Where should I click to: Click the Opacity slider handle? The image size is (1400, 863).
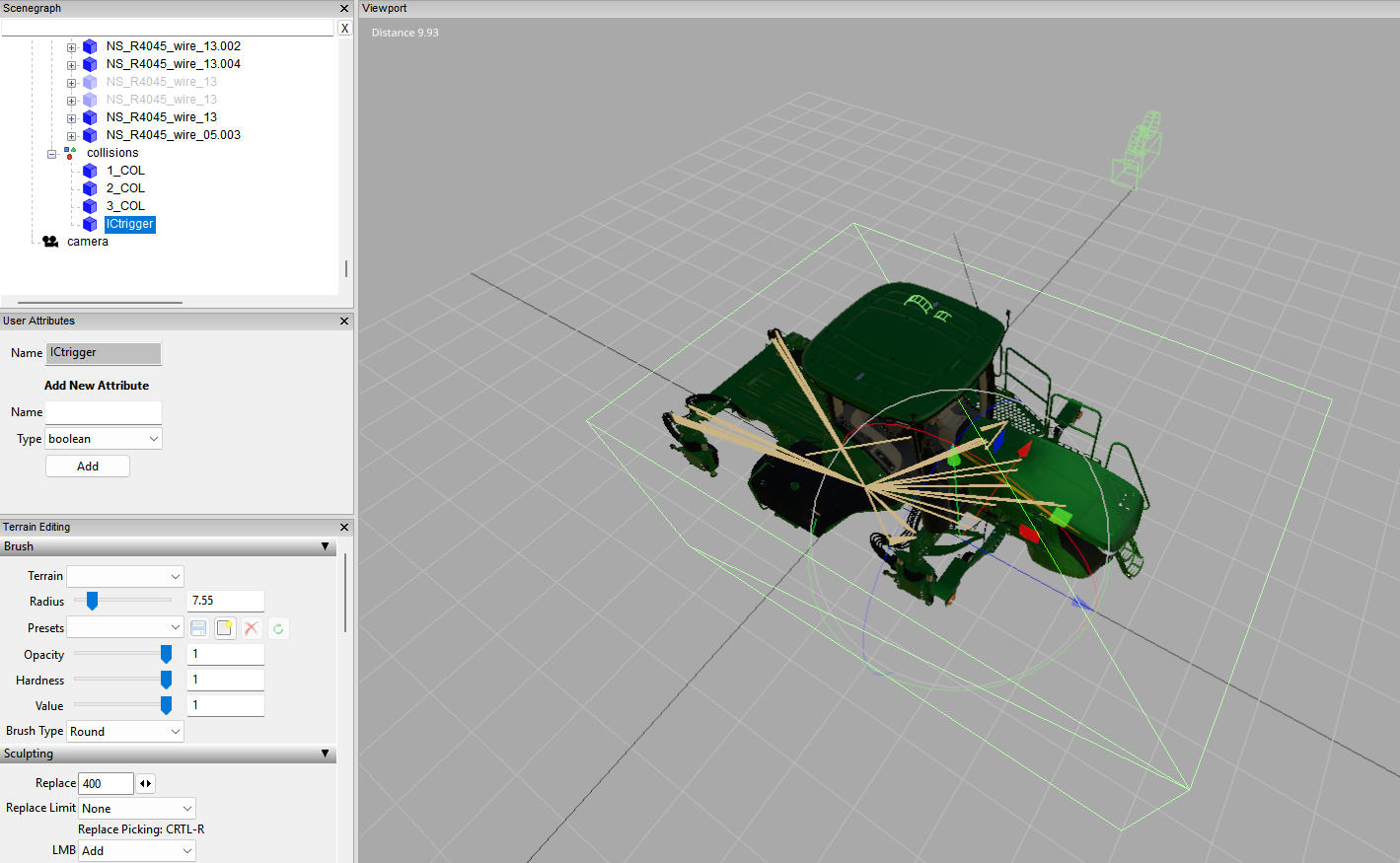[166, 654]
